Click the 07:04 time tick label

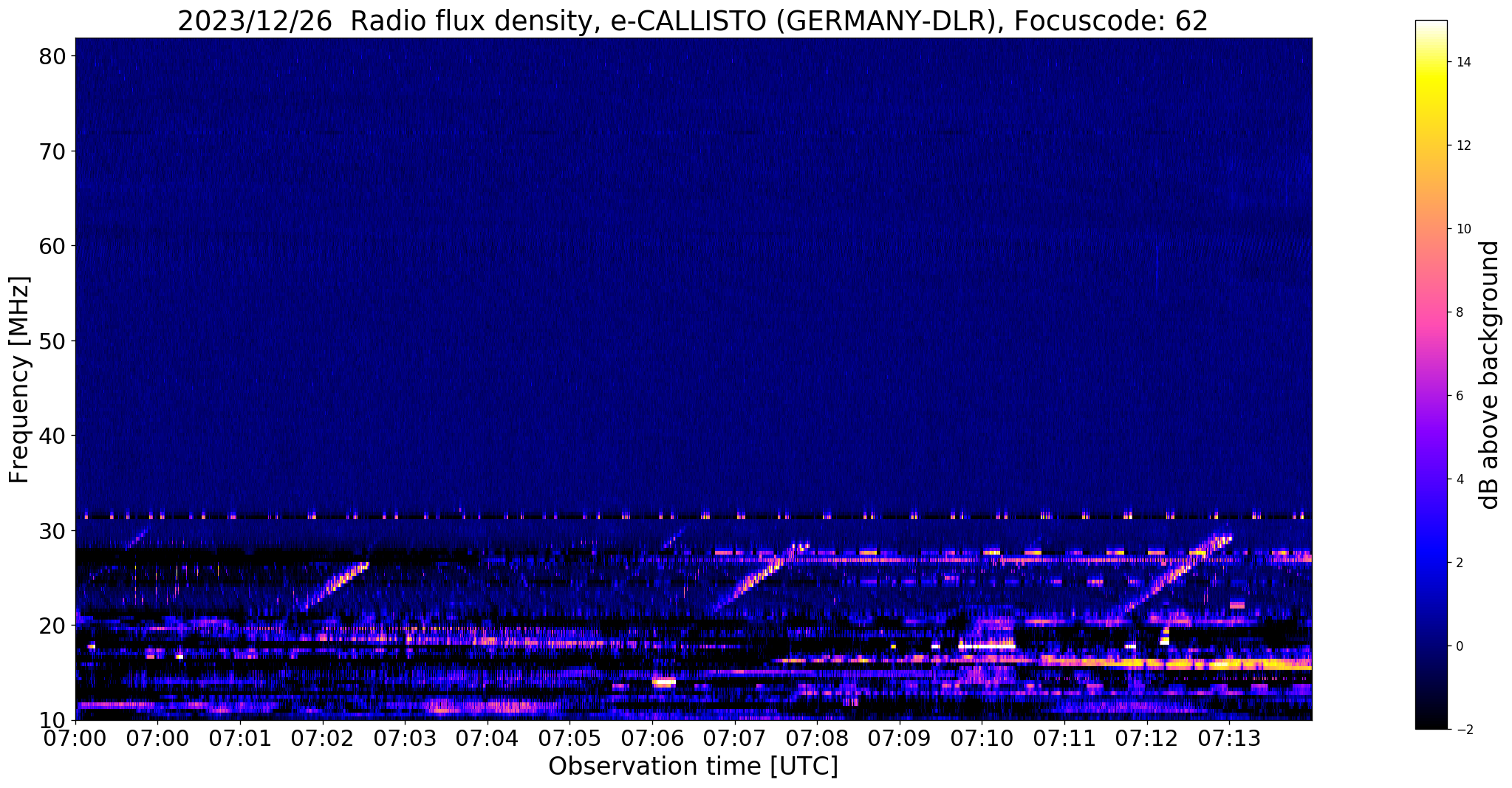tap(488, 737)
